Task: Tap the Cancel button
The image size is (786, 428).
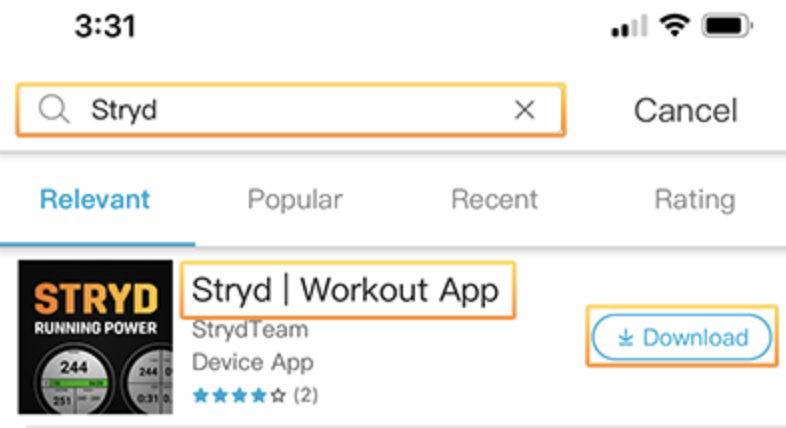Action: [685, 110]
